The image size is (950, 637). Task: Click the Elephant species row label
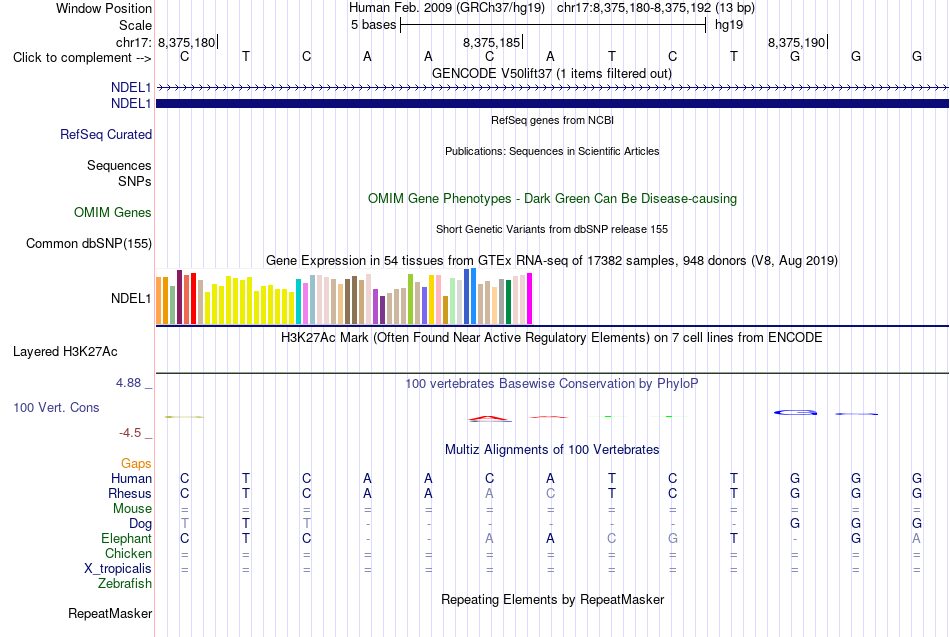pyautogui.click(x=126, y=538)
